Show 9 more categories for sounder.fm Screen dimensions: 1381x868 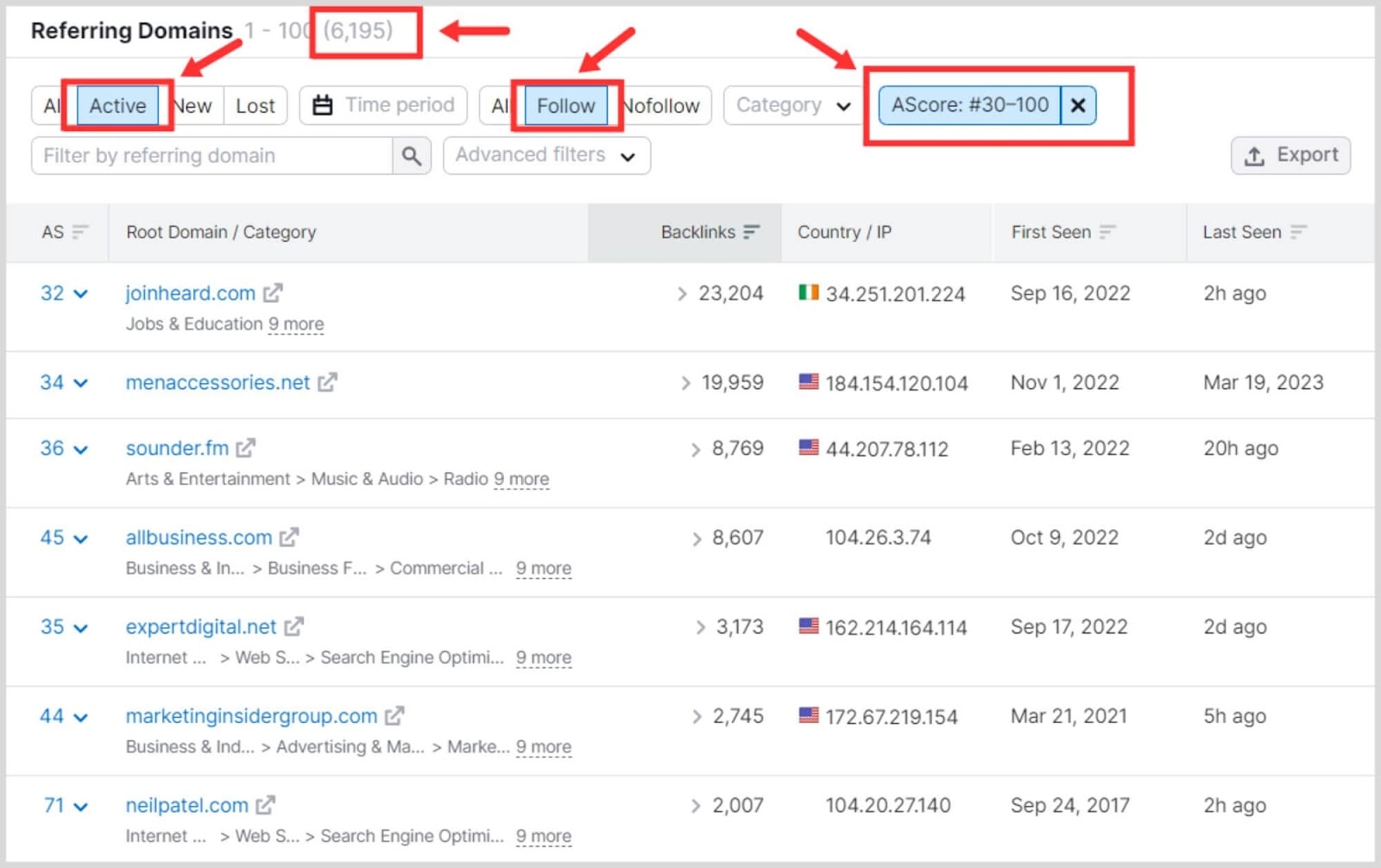[x=521, y=479]
